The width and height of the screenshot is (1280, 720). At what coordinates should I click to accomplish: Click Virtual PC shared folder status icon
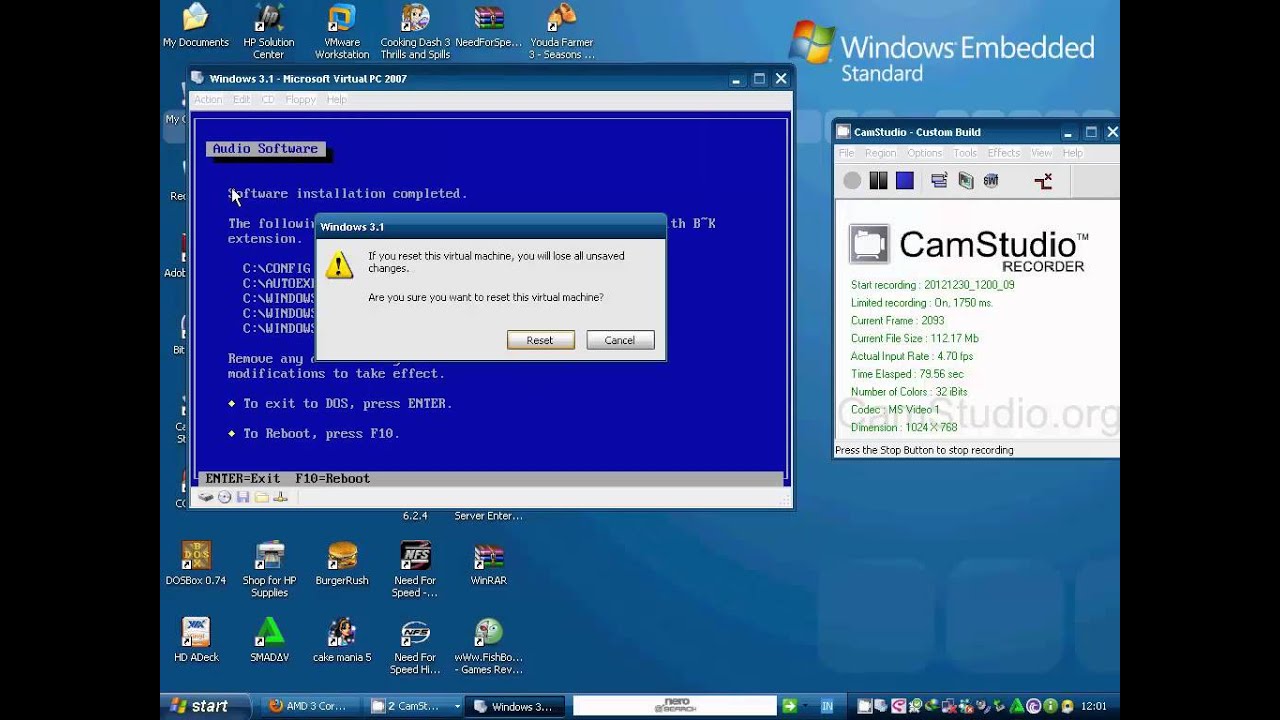click(x=262, y=497)
